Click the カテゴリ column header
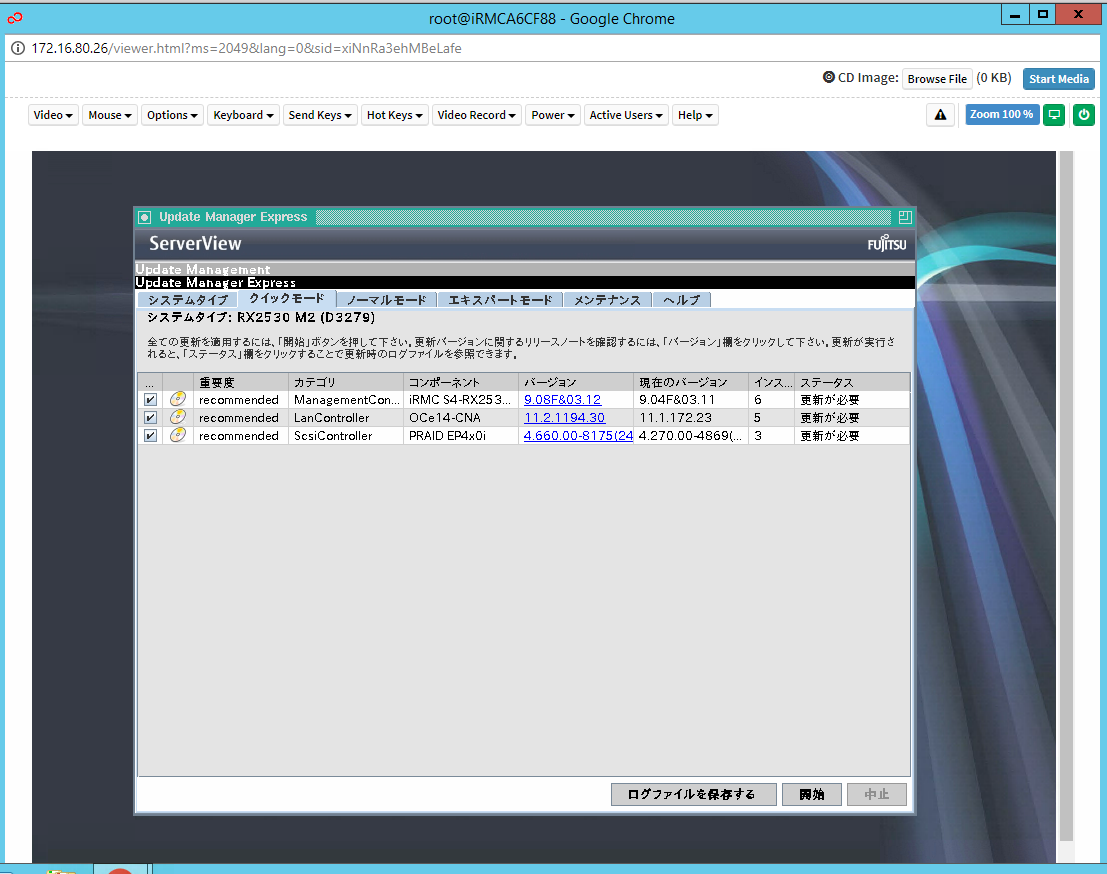 (346, 382)
